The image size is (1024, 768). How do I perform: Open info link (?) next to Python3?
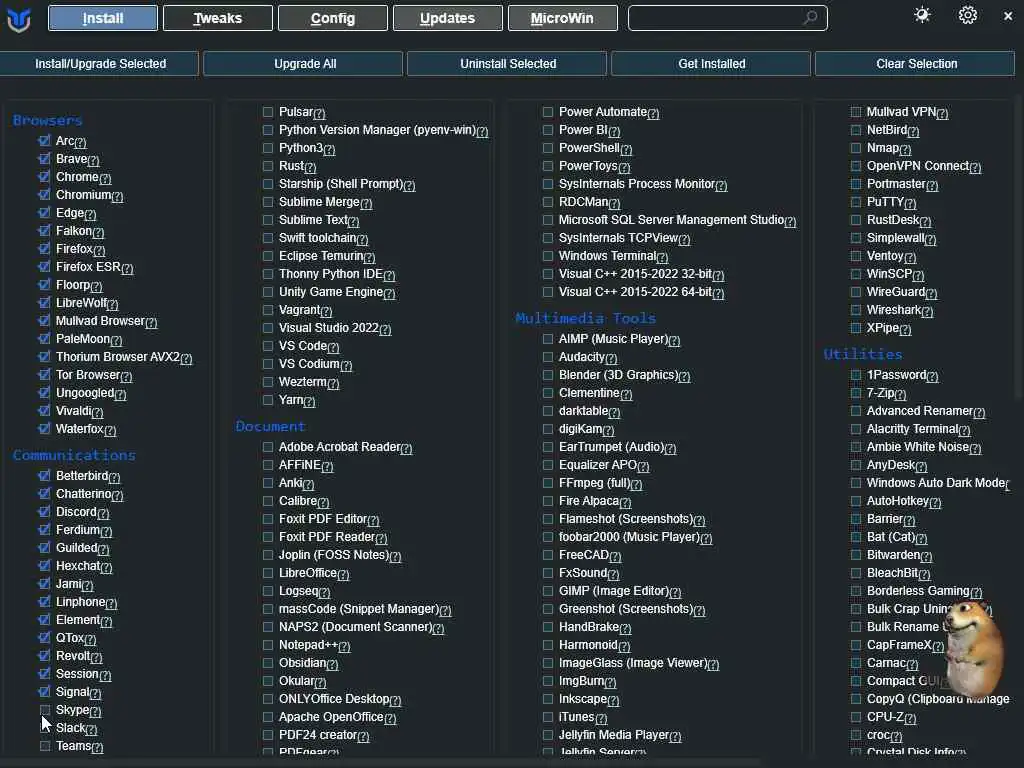[329, 150]
